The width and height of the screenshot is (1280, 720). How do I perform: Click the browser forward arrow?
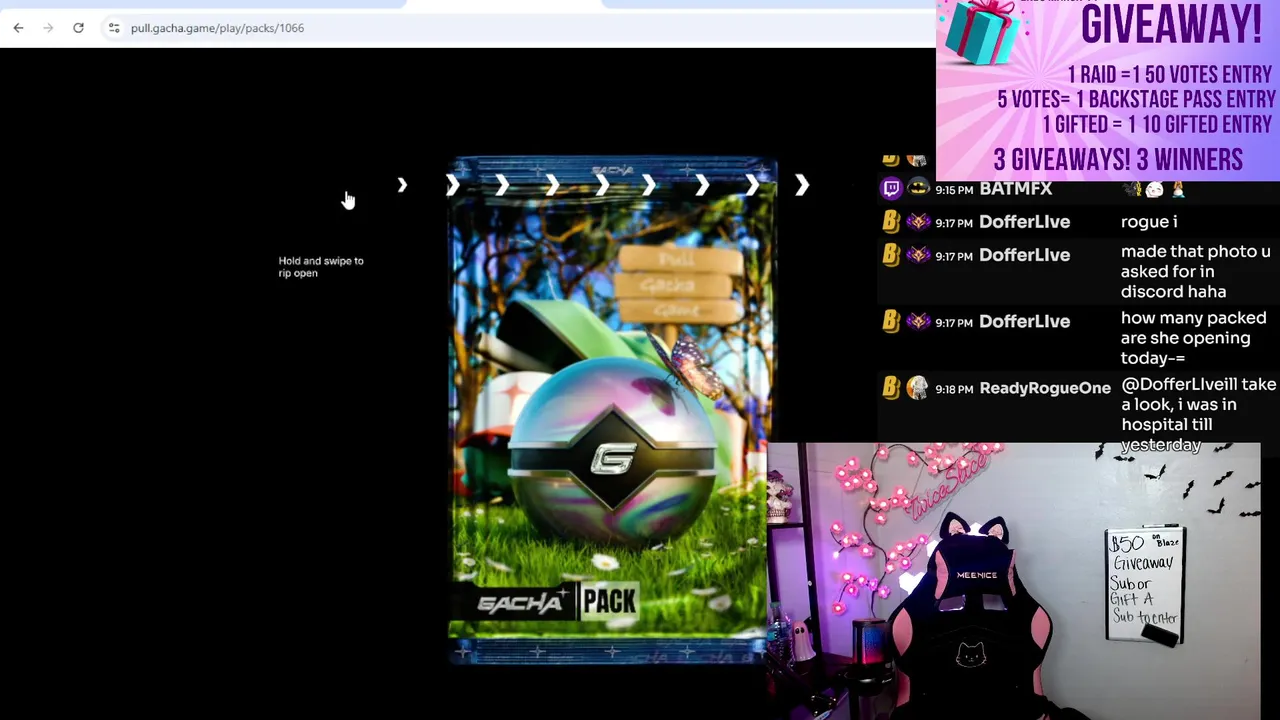(x=48, y=28)
